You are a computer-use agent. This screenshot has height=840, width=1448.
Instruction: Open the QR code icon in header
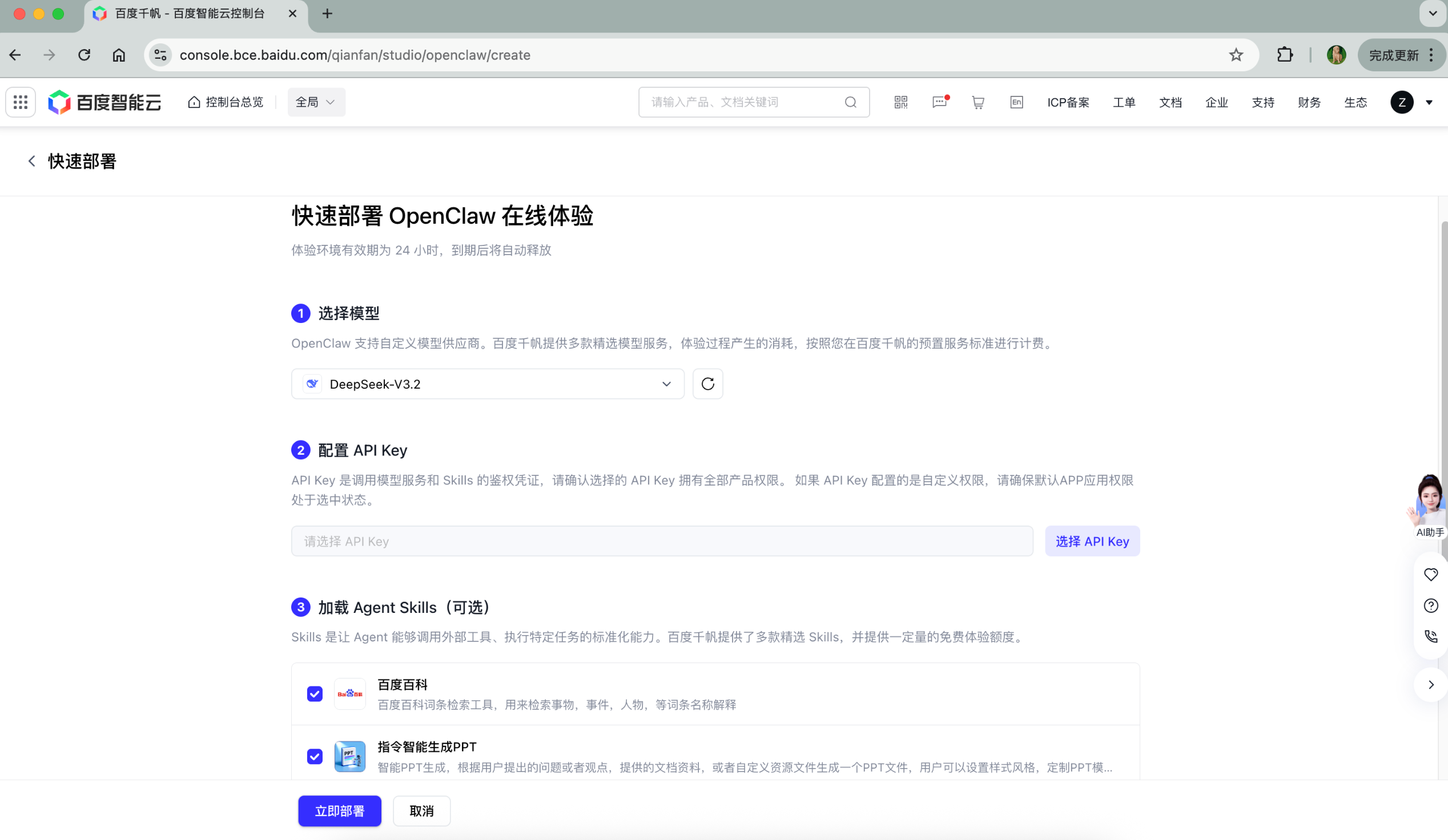click(900, 102)
